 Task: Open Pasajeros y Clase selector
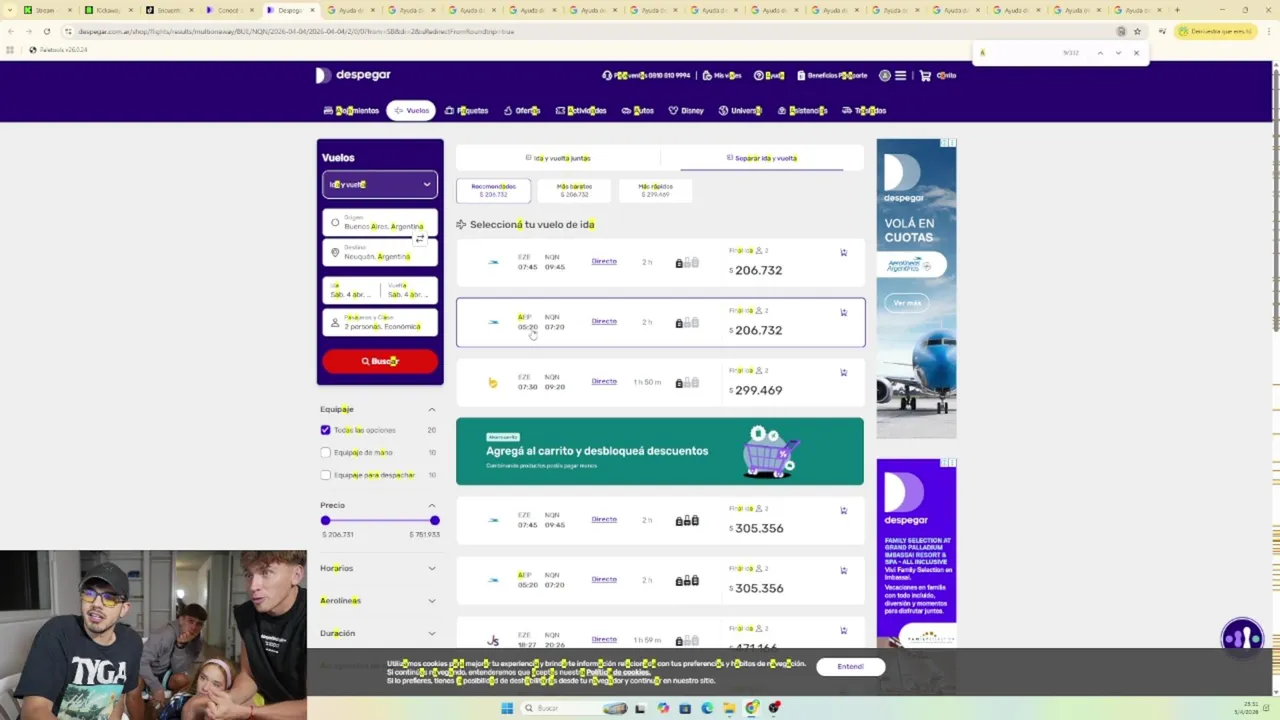click(380, 322)
